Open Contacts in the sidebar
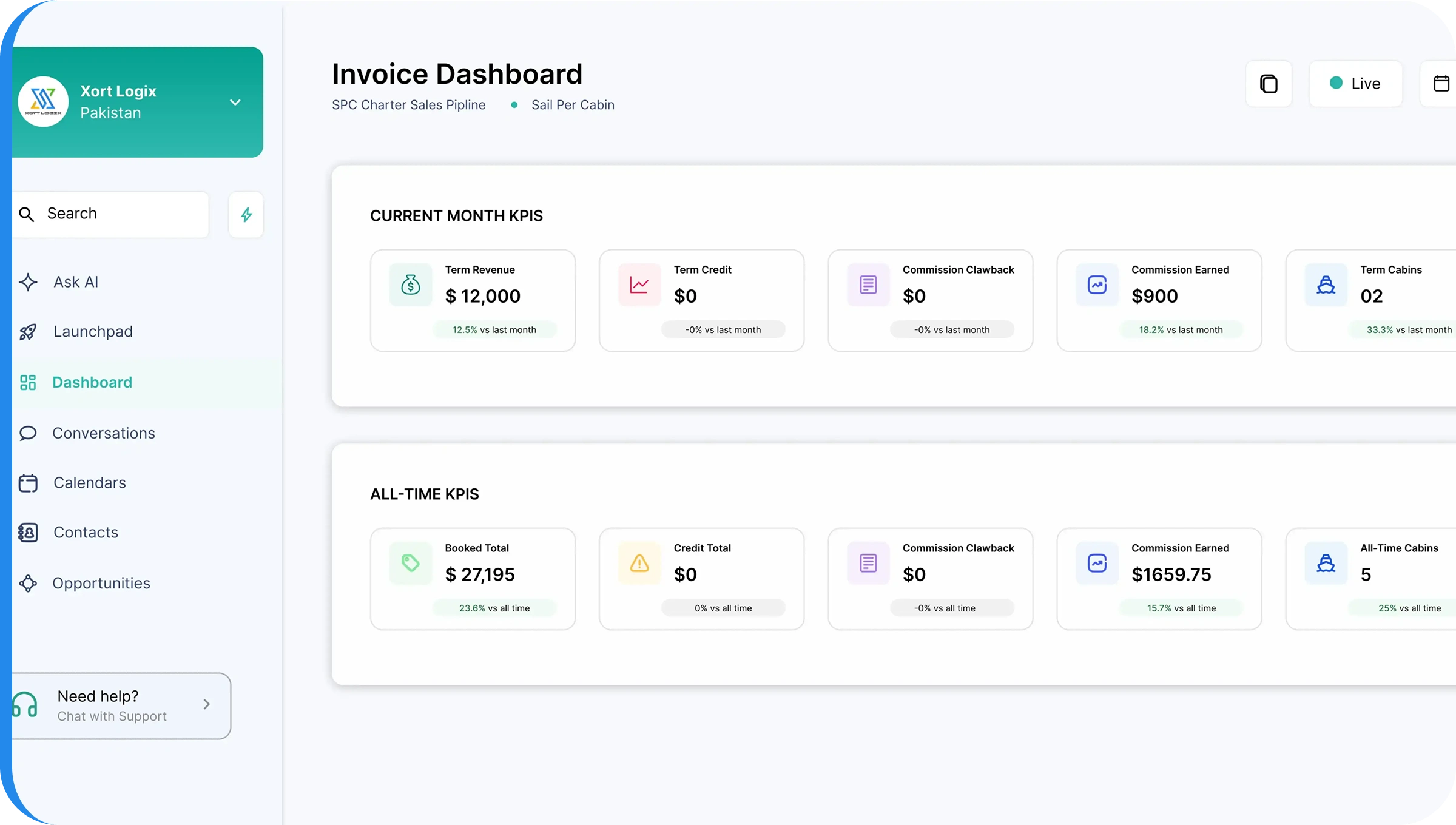Screen dimensions: 1456x825 coord(86,533)
